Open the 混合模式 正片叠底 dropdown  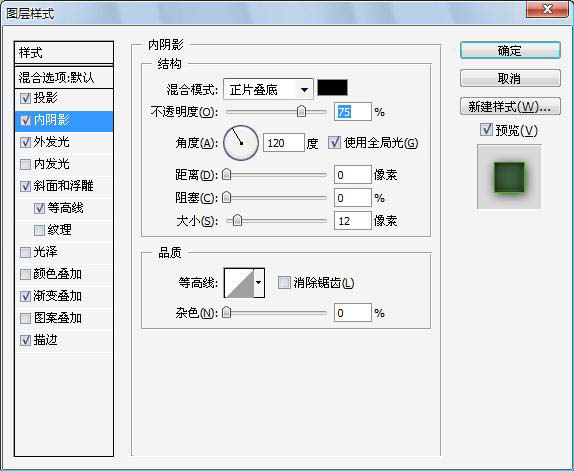coord(268,89)
